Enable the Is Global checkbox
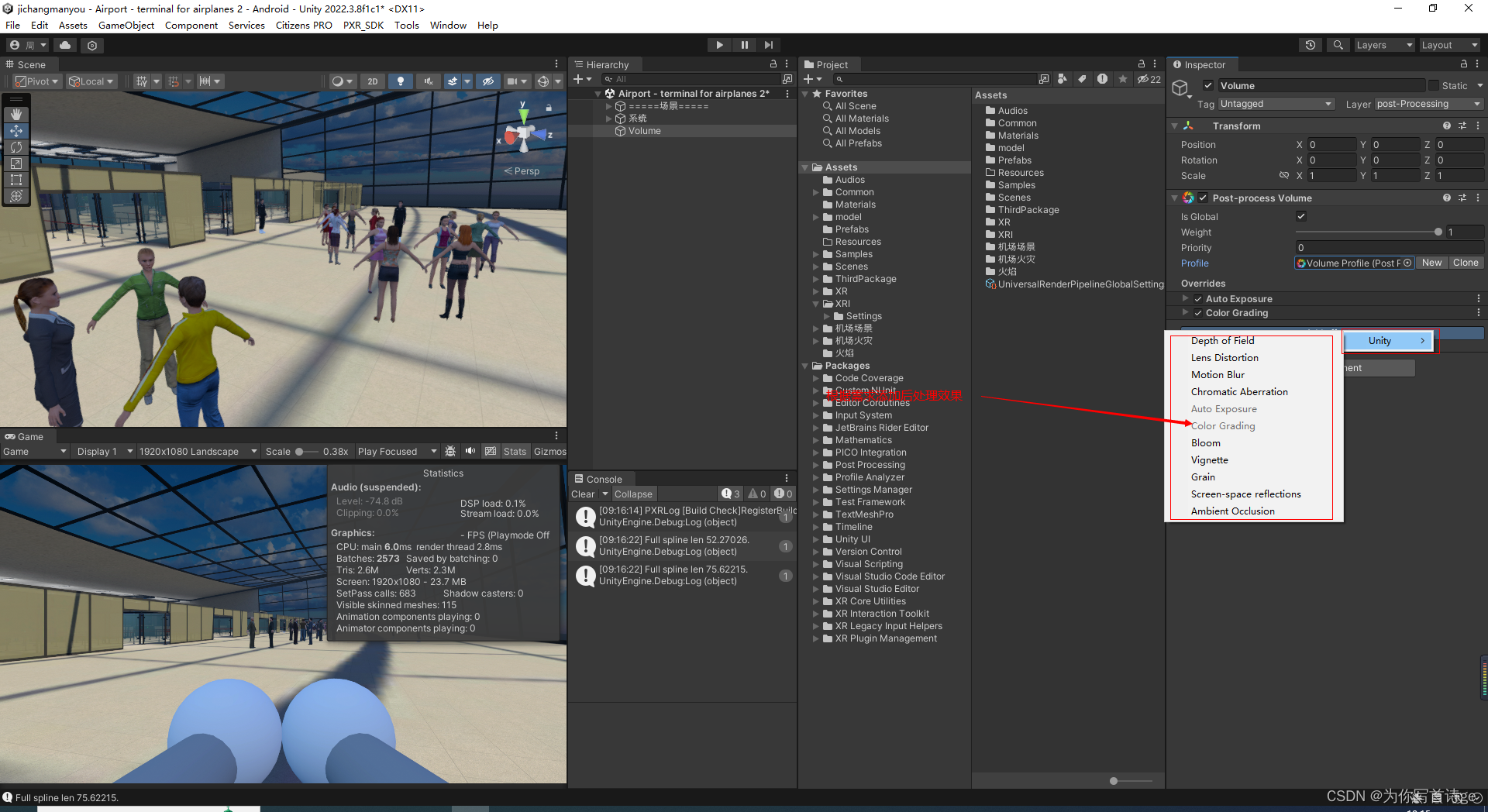The width and height of the screenshot is (1488, 812). pos(1300,217)
